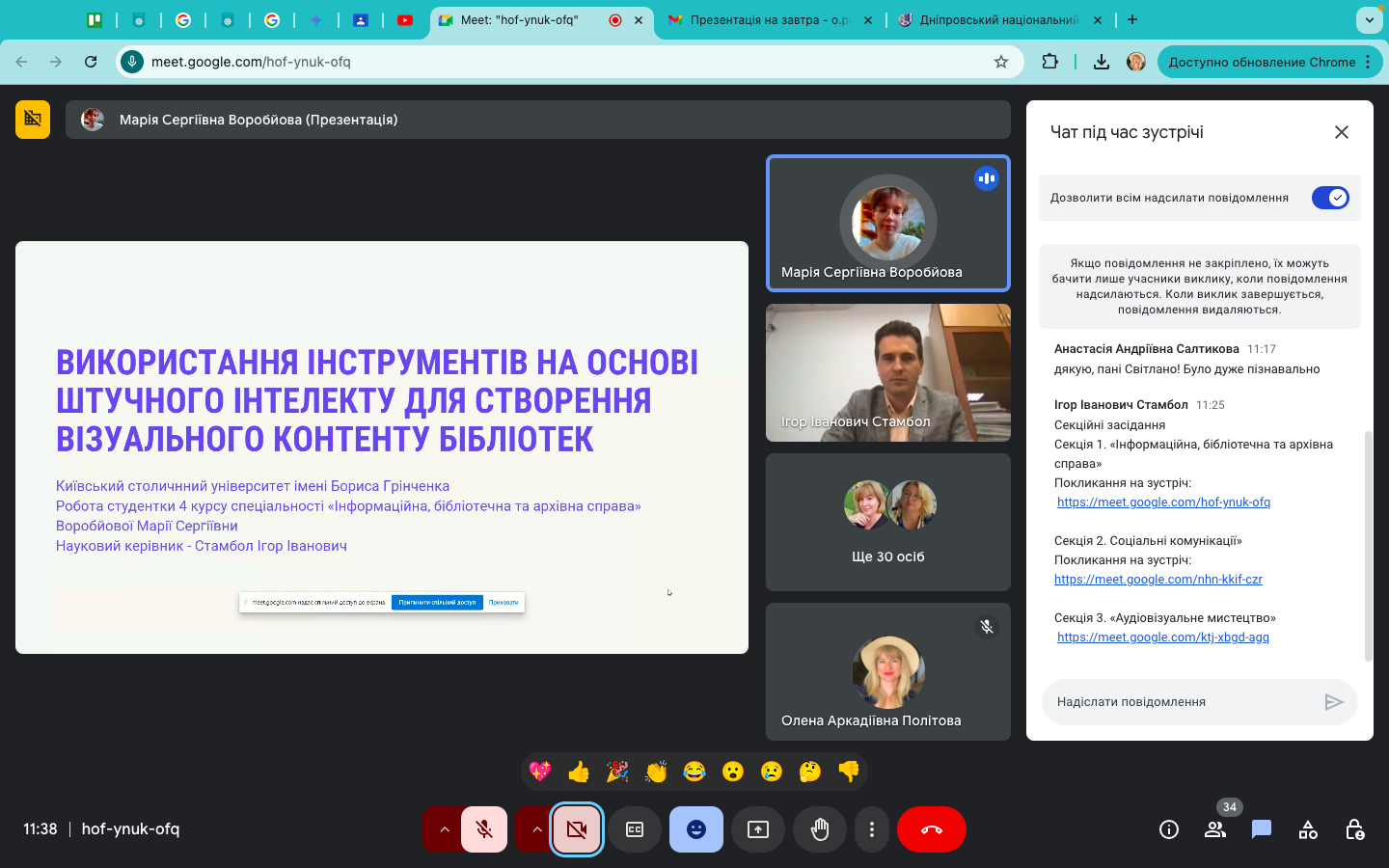The width and height of the screenshot is (1389, 868).
Task: Open the emoji reactions button
Action: (696, 829)
